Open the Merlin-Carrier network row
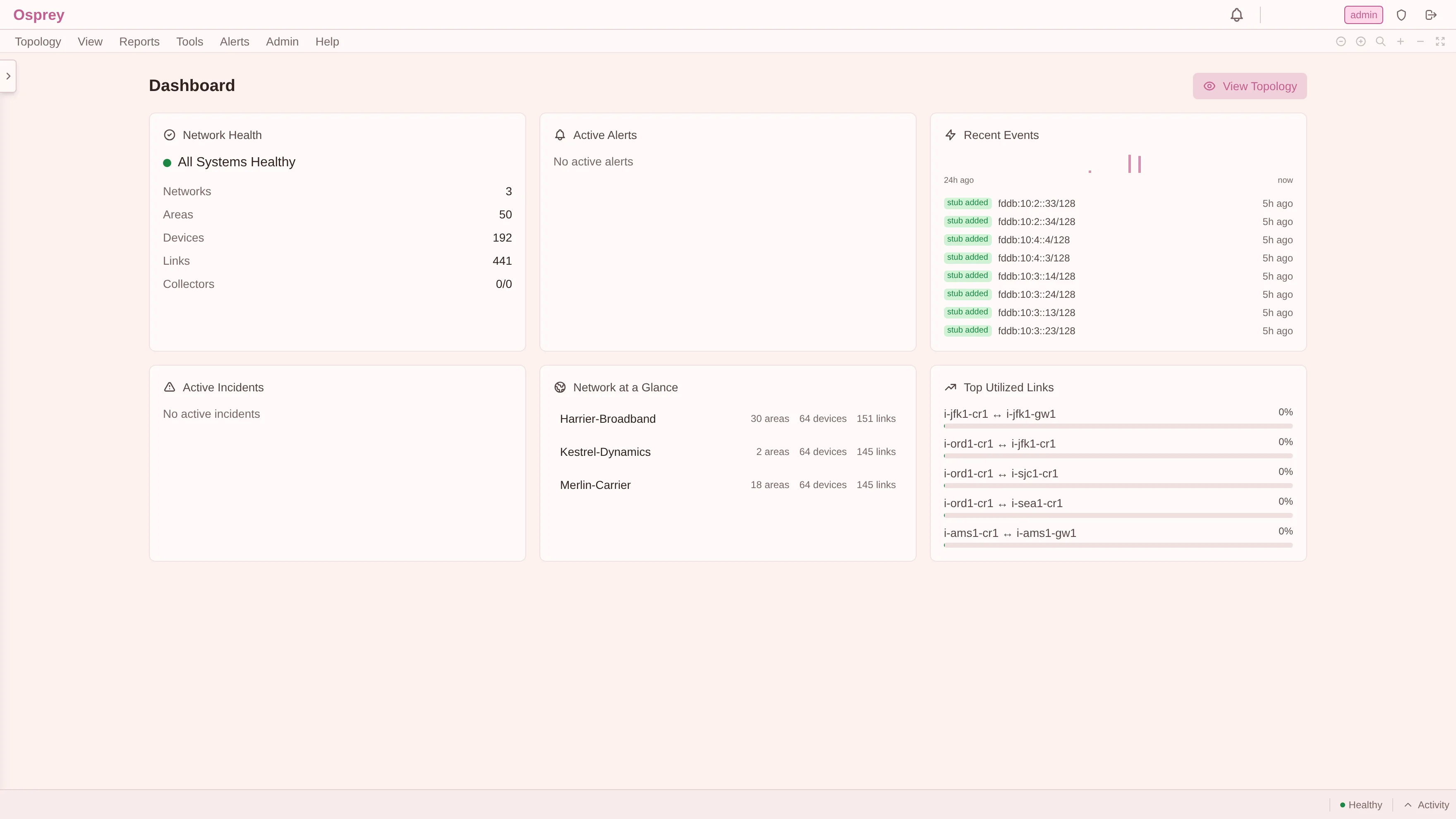This screenshot has height=819, width=1456. tap(728, 485)
